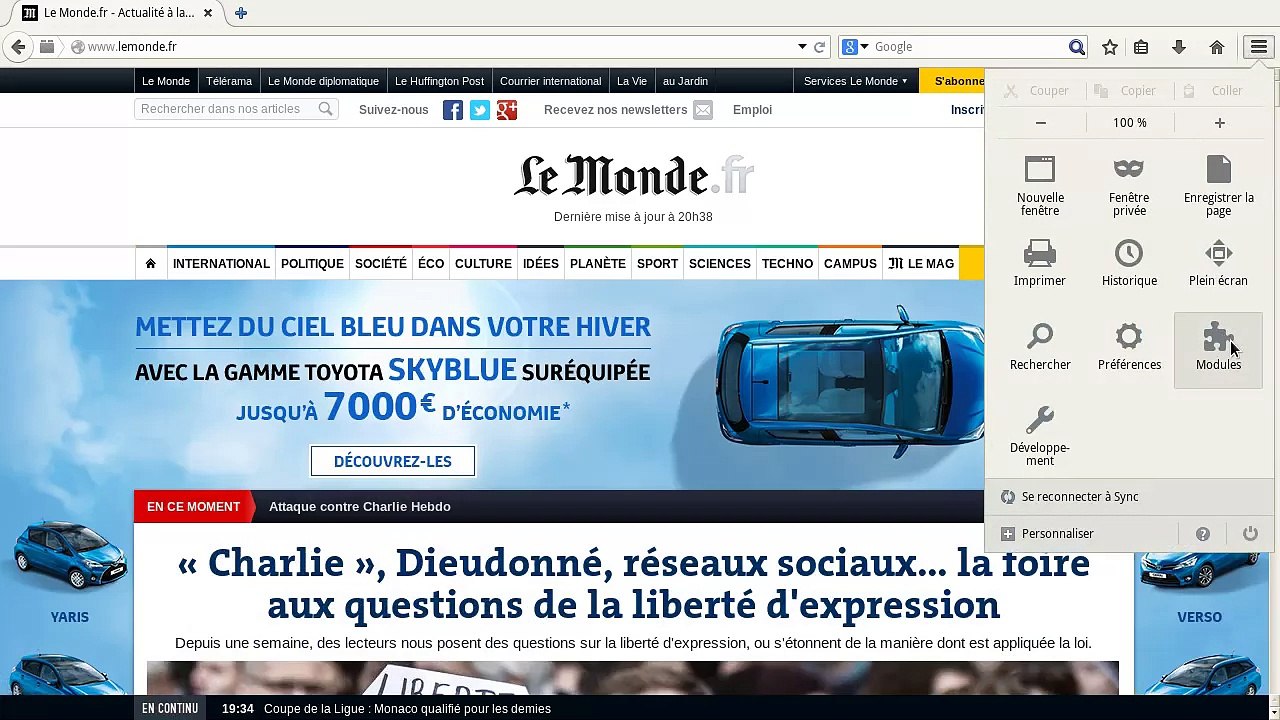The image size is (1280, 720).
Task: Open the Emploi link
Action: tap(752, 110)
